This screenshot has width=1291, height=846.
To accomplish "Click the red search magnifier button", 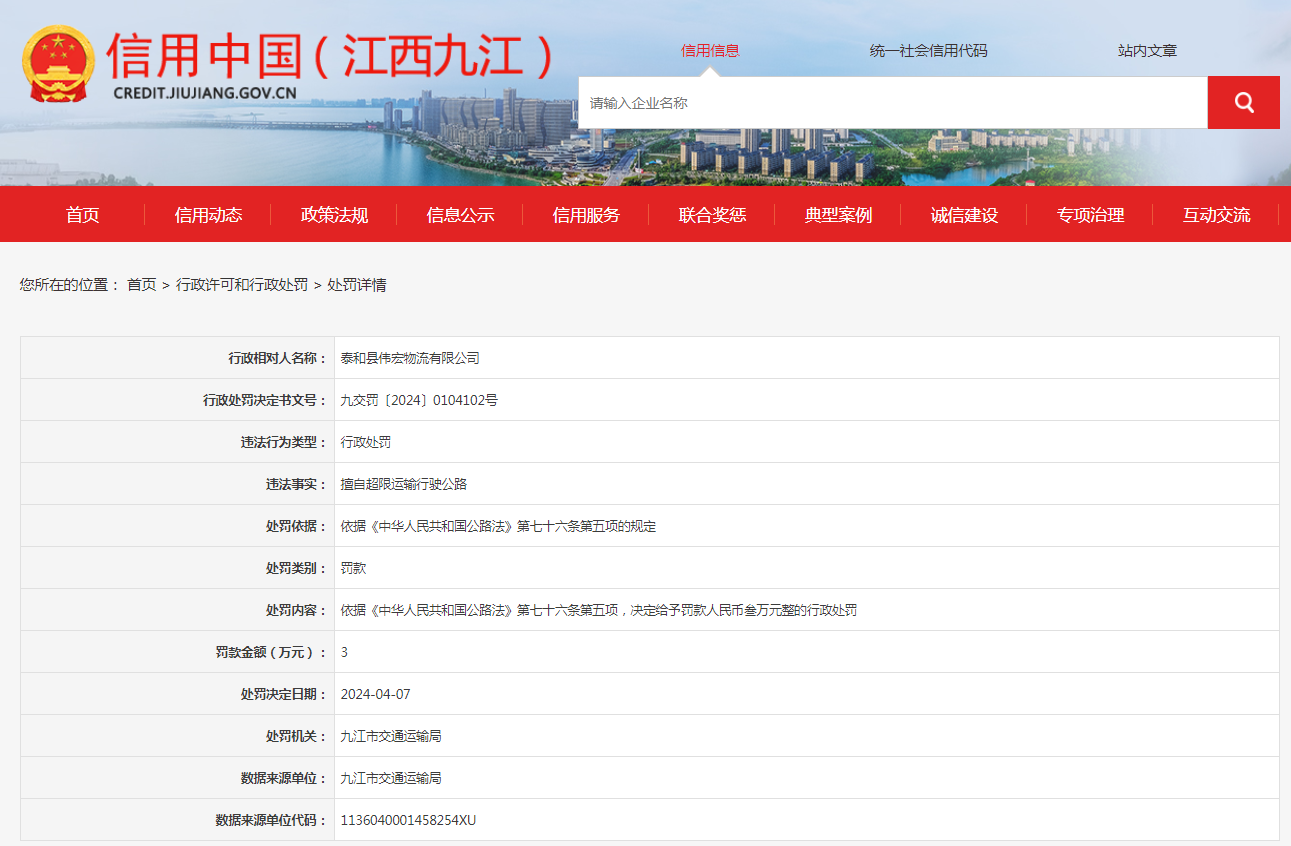I will [x=1243, y=102].
